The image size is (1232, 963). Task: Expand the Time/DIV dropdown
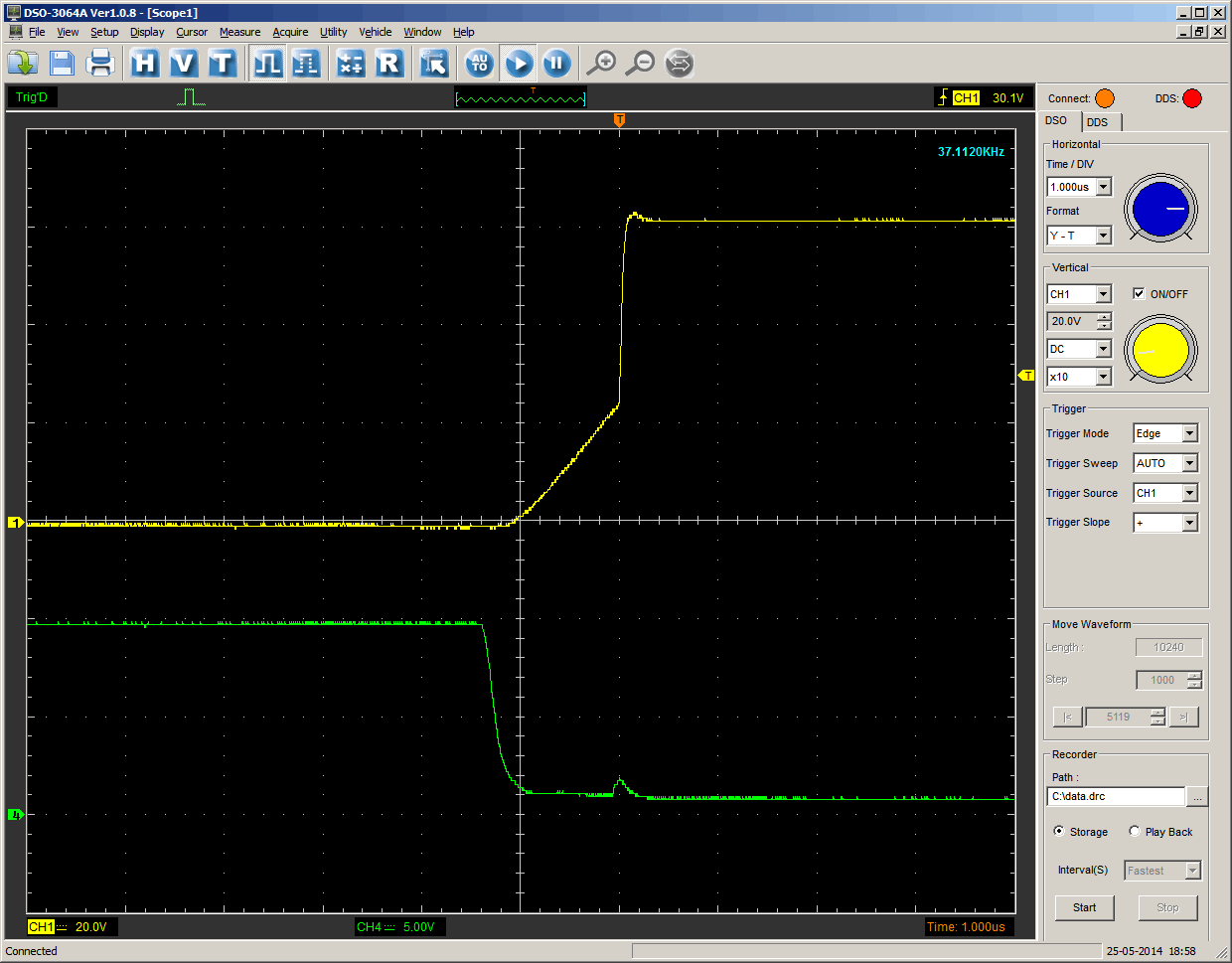tap(1103, 187)
